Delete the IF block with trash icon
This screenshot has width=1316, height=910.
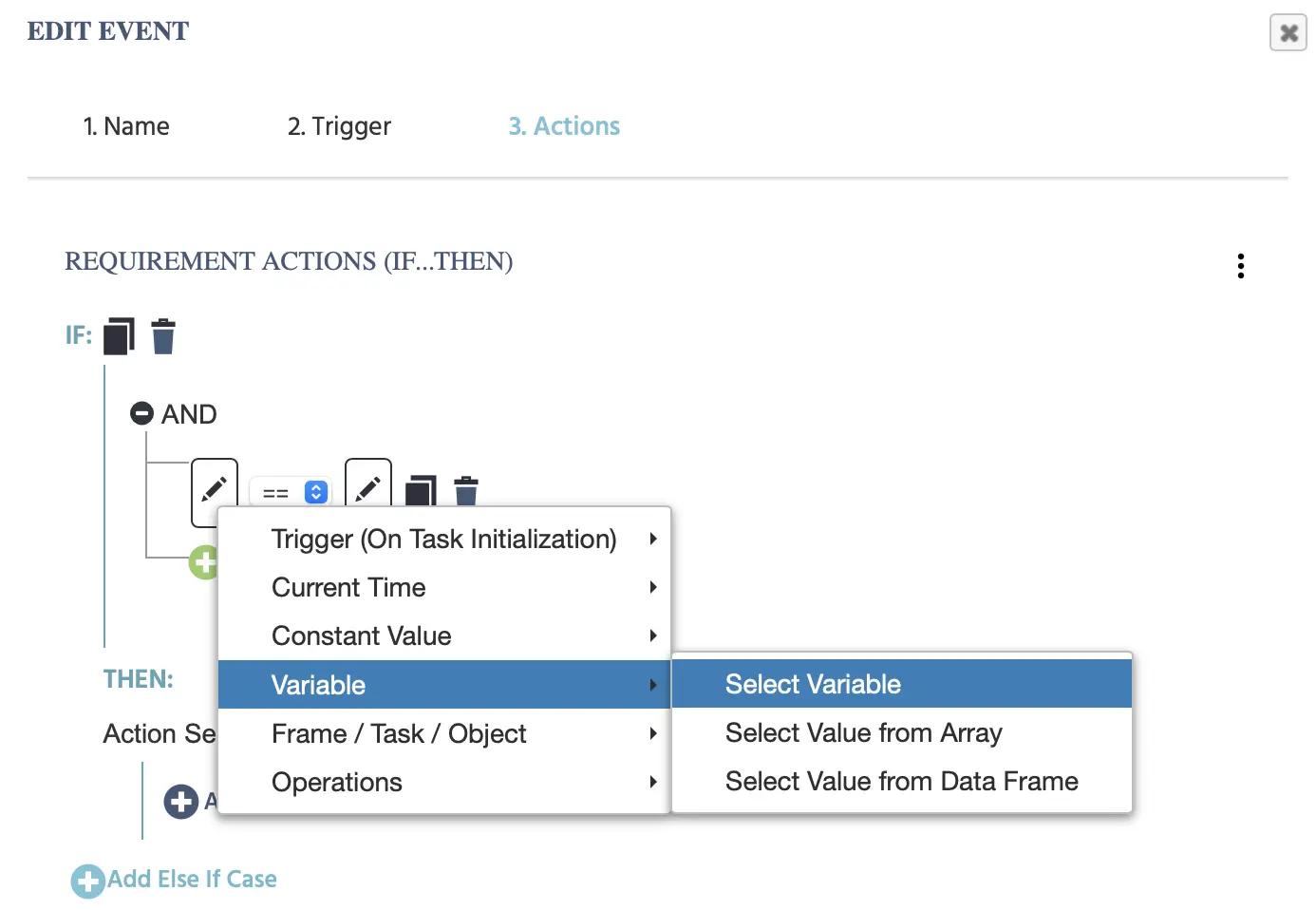[163, 336]
